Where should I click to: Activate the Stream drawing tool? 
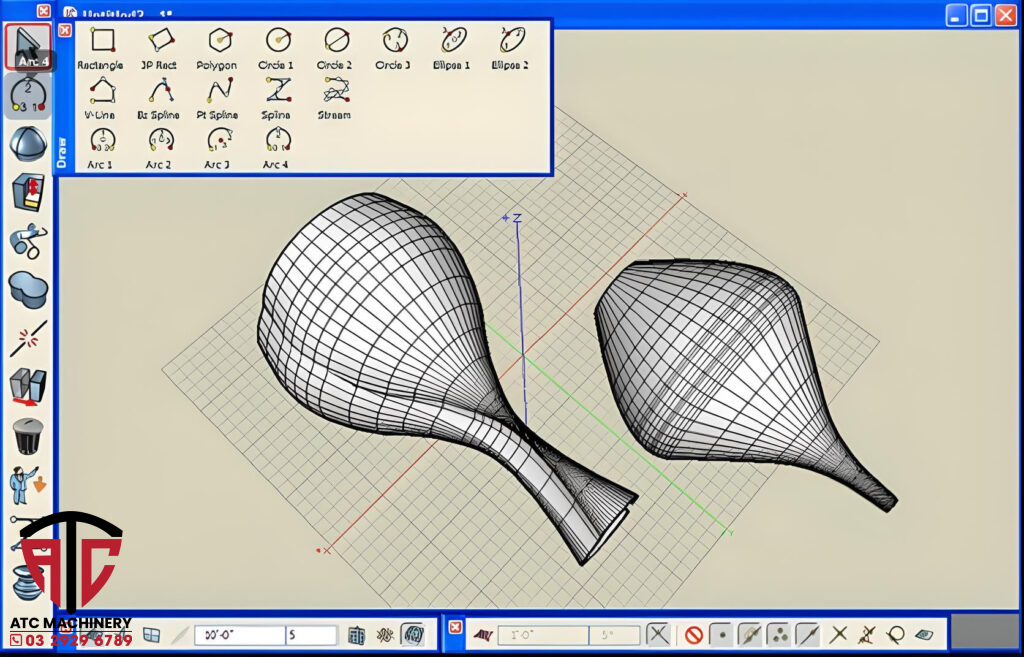[x=335, y=91]
